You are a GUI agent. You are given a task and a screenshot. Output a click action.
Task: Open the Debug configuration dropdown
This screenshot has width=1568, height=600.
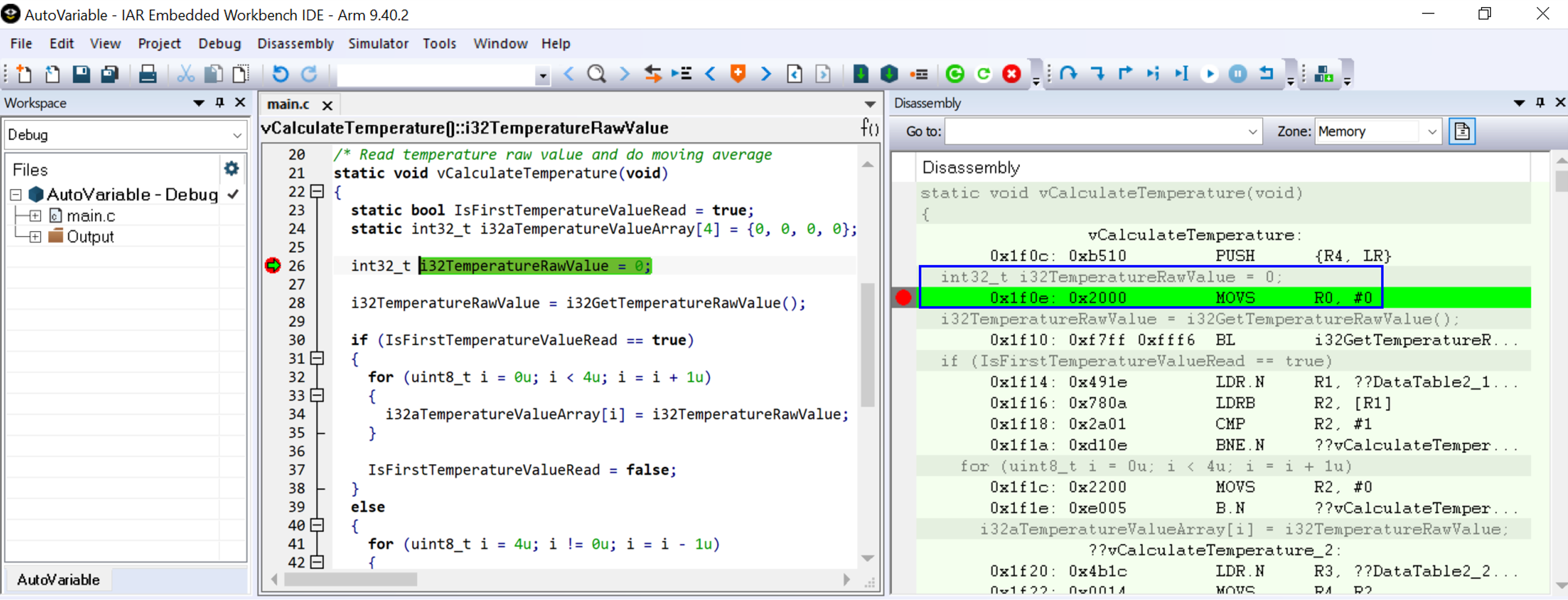[236, 135]
